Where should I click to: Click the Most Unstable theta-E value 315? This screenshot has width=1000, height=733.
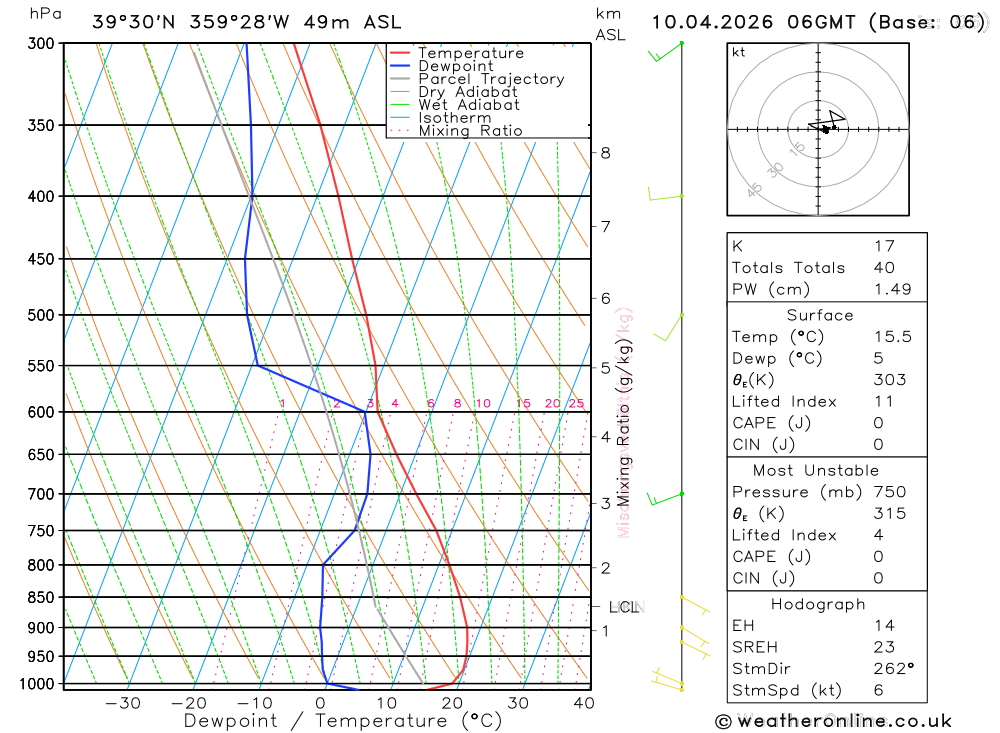[x=890, y=514]
